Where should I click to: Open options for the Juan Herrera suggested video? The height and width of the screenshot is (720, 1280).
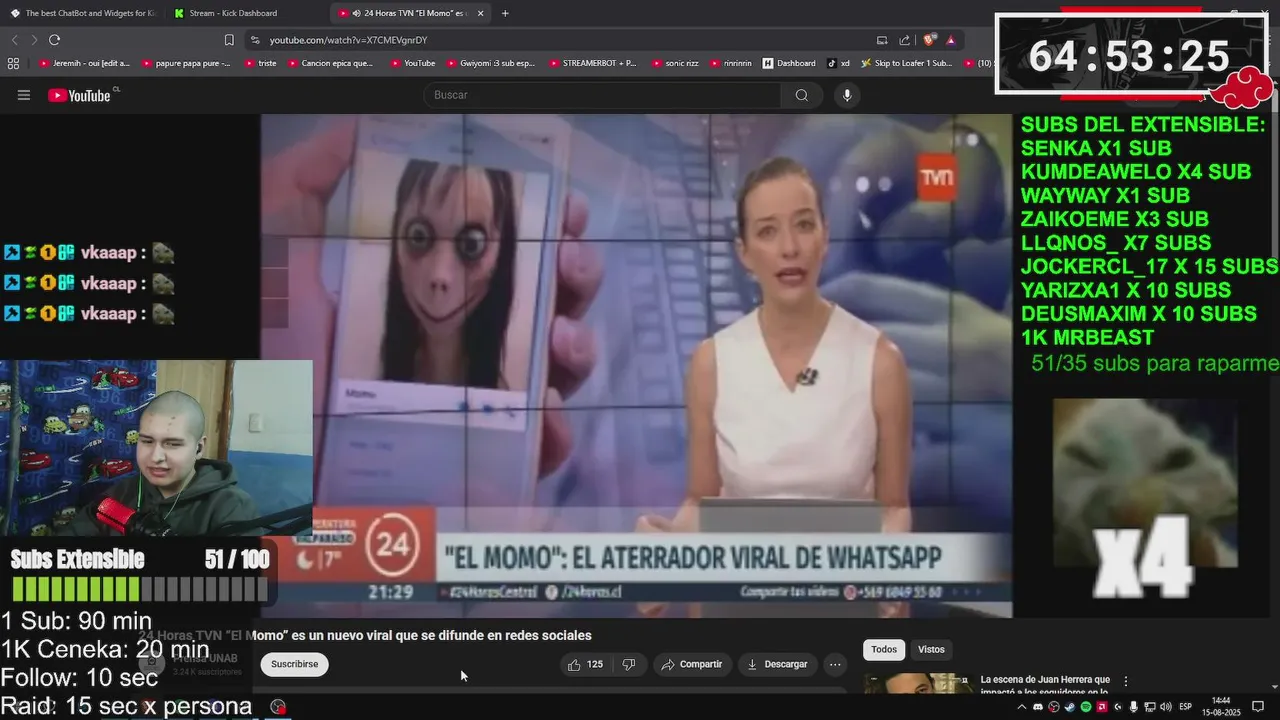click(x=1125, y=681)
